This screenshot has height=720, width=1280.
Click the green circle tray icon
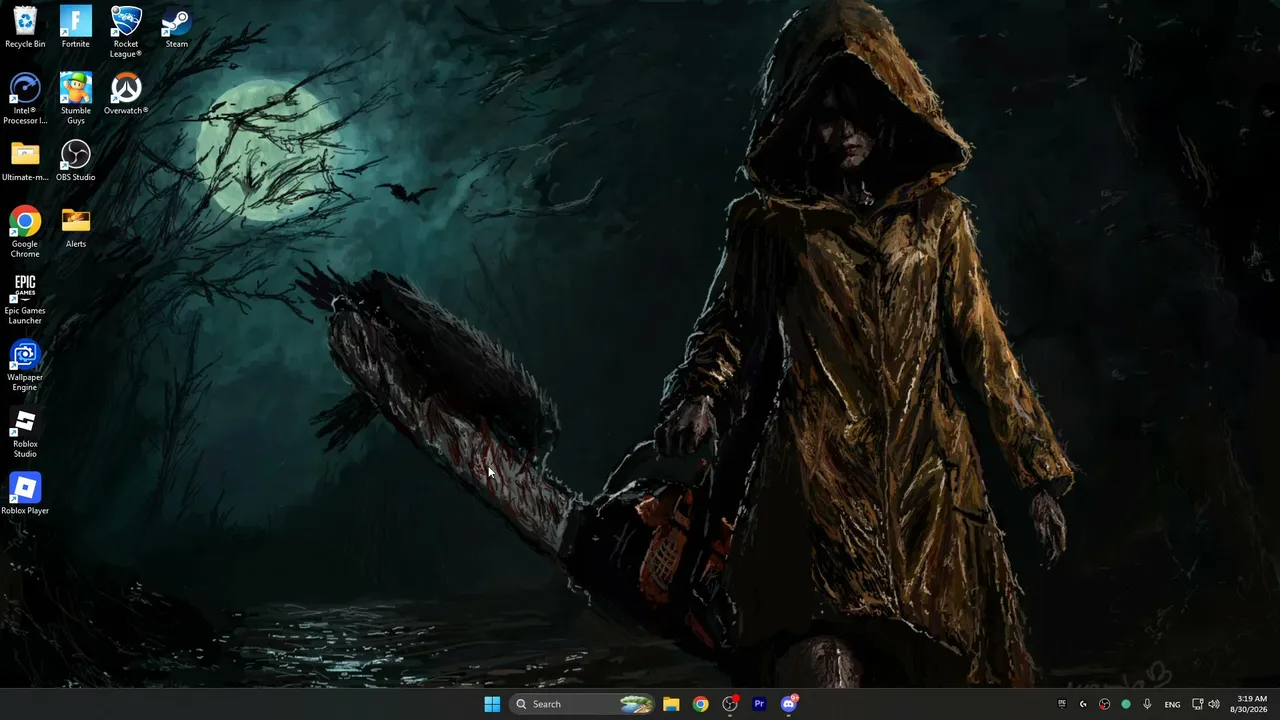pyautogui.click(x=1126, y=704)
